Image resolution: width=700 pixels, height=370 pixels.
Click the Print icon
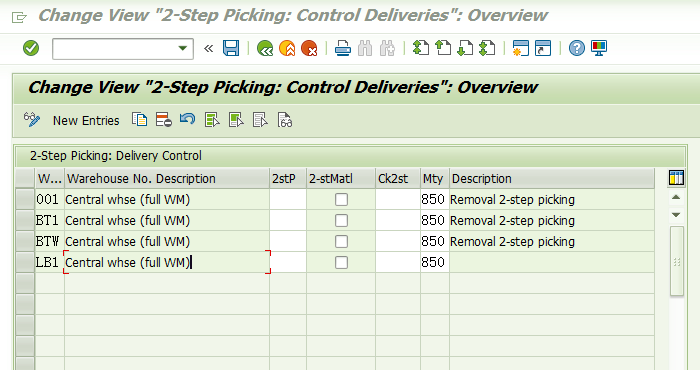[x=342, y=48]
